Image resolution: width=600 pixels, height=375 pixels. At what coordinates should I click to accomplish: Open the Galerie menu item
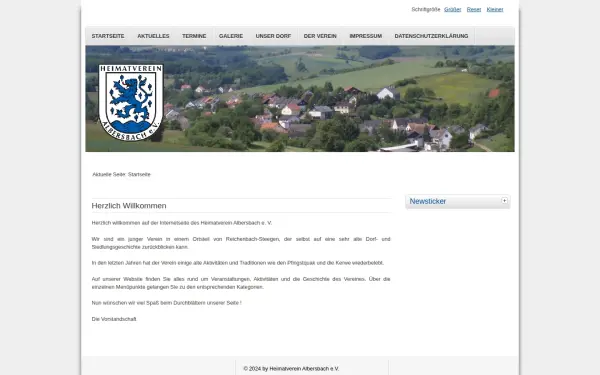(231, 36)
